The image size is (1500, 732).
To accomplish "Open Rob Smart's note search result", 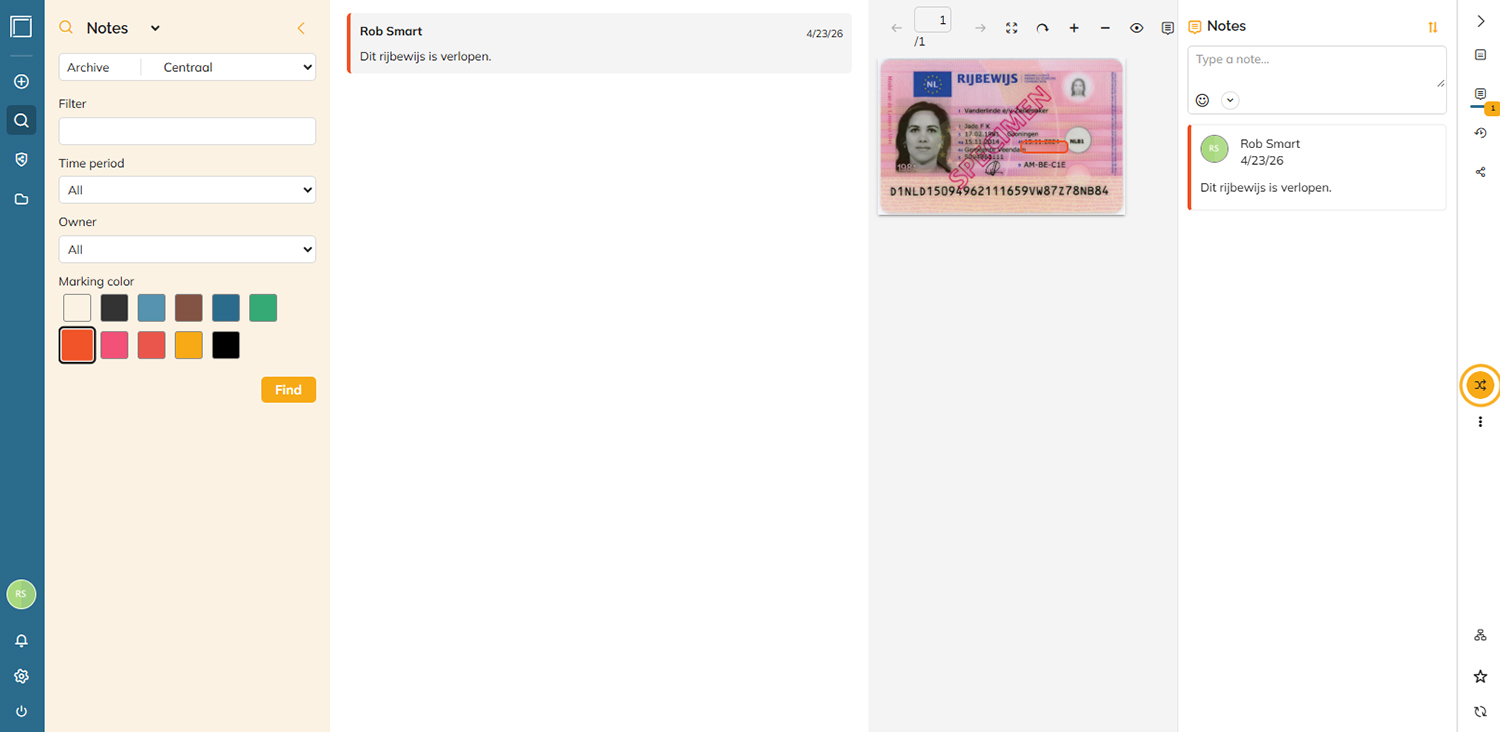I will pyautogui.click(x=599, y=43).
